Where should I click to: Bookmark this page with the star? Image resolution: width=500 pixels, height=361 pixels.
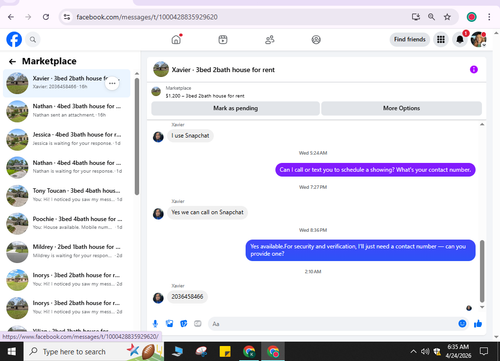coord(447,17)
